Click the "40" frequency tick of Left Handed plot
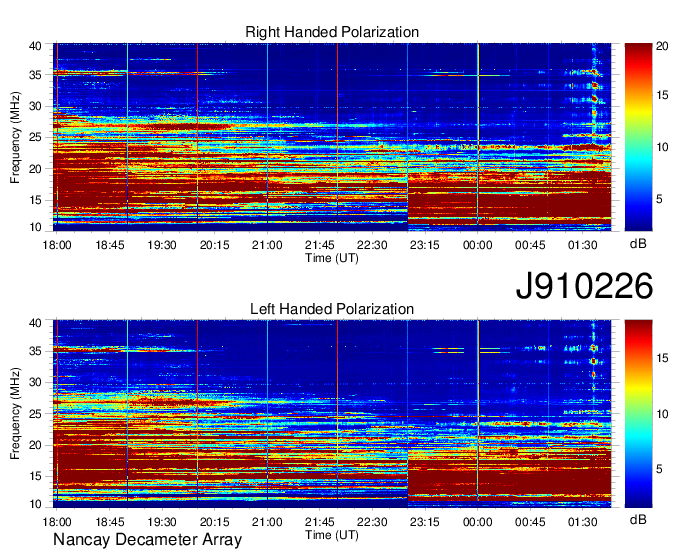The width and height of the screenshot is (680, 552). tap(35, 323)
